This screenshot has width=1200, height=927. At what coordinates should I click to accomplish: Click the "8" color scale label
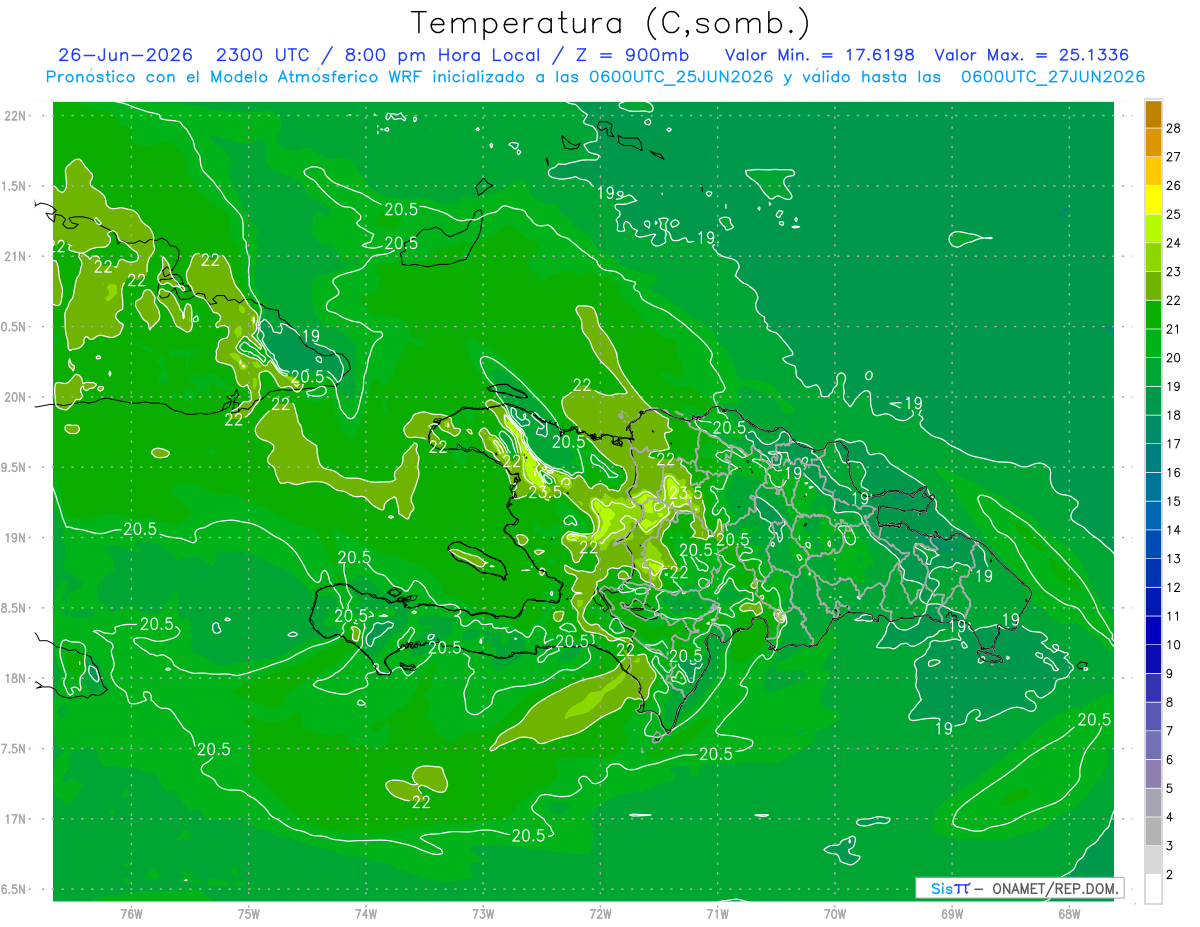1170,702
